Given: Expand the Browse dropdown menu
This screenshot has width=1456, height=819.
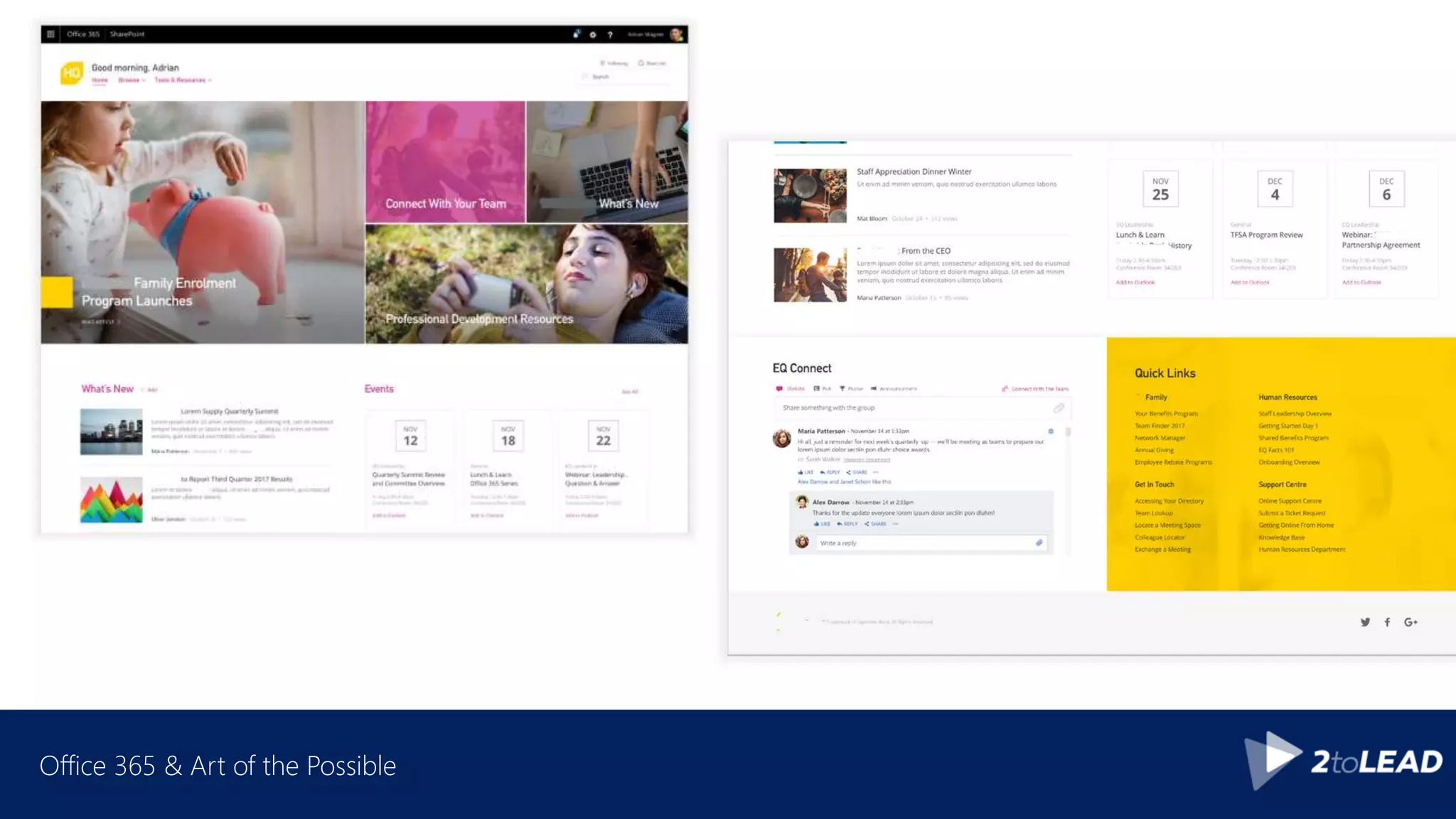Looking at the screenshot, I should (x=132, y=80).
